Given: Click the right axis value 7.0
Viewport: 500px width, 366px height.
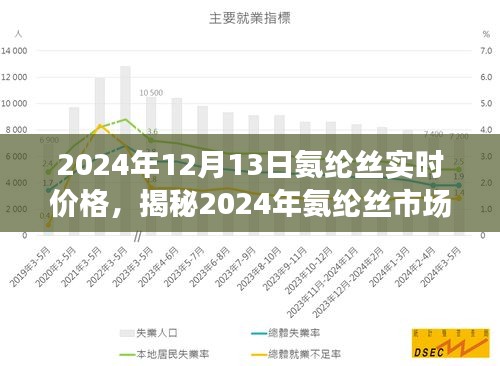Looking at the screenshot, I should point(486,51).
